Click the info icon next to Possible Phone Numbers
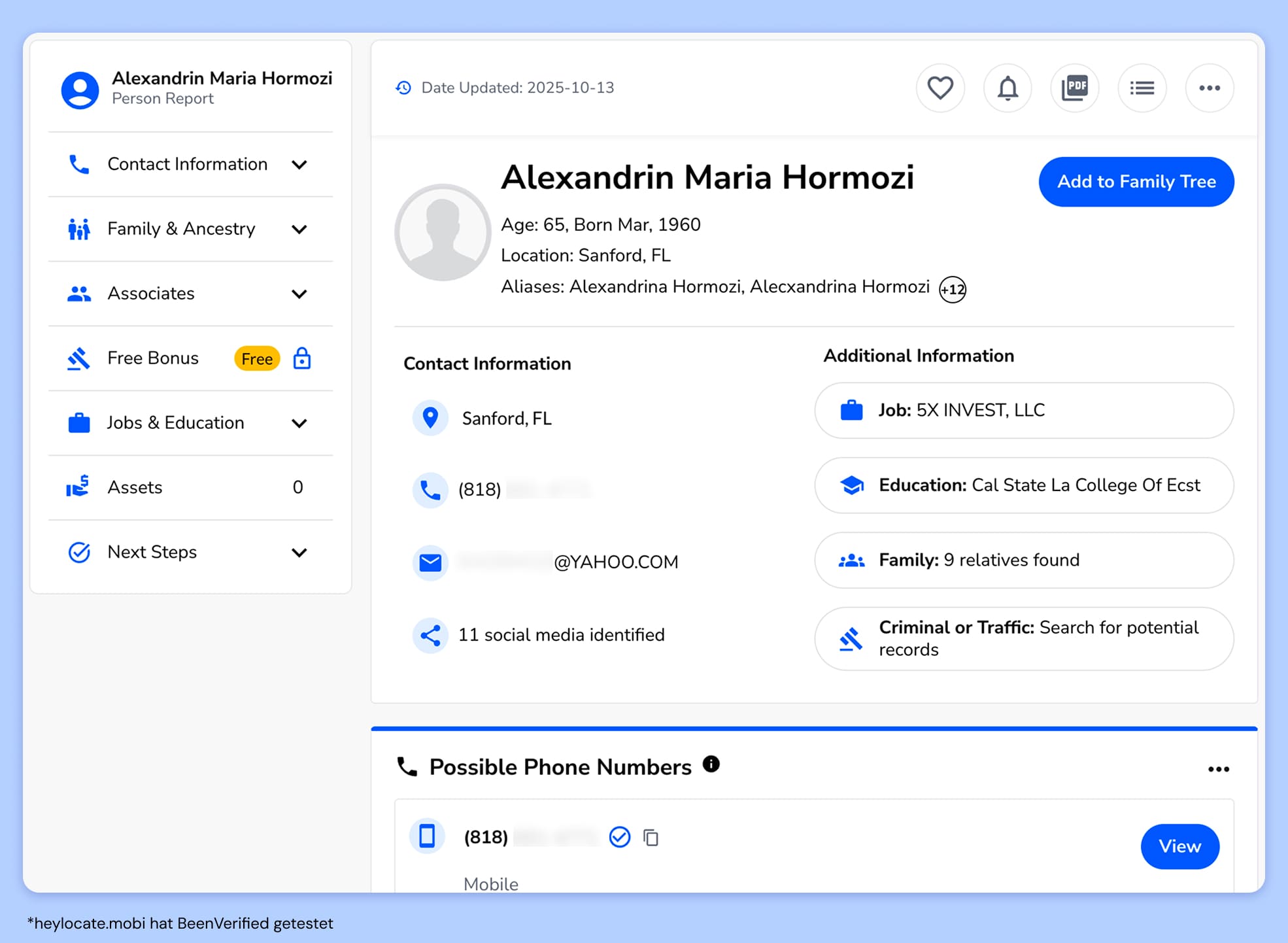Screen dimensions: 1288x943 711,764
